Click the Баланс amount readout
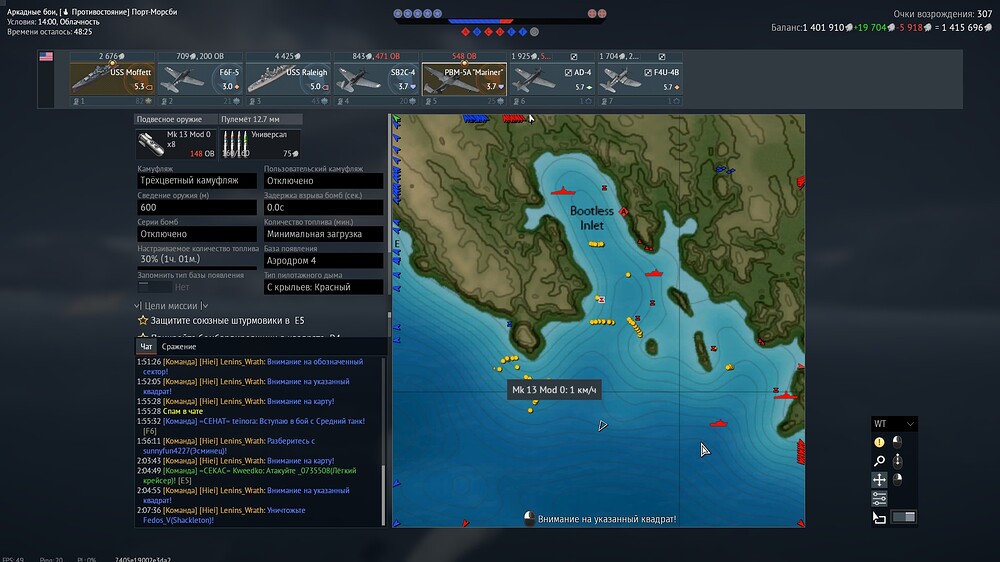This screenshot has height=562, width=1000. coord(881,27)
